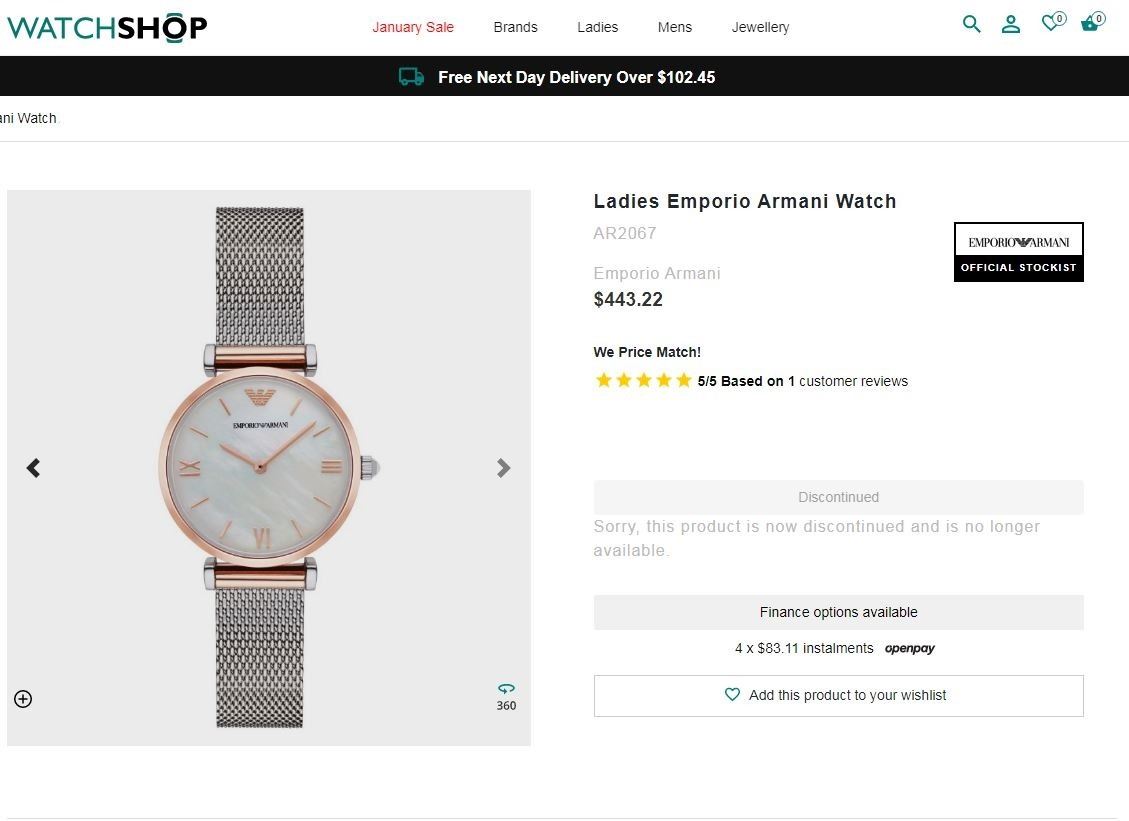
Task: Click the delivery truck icon
Action: tap(411, 77)
